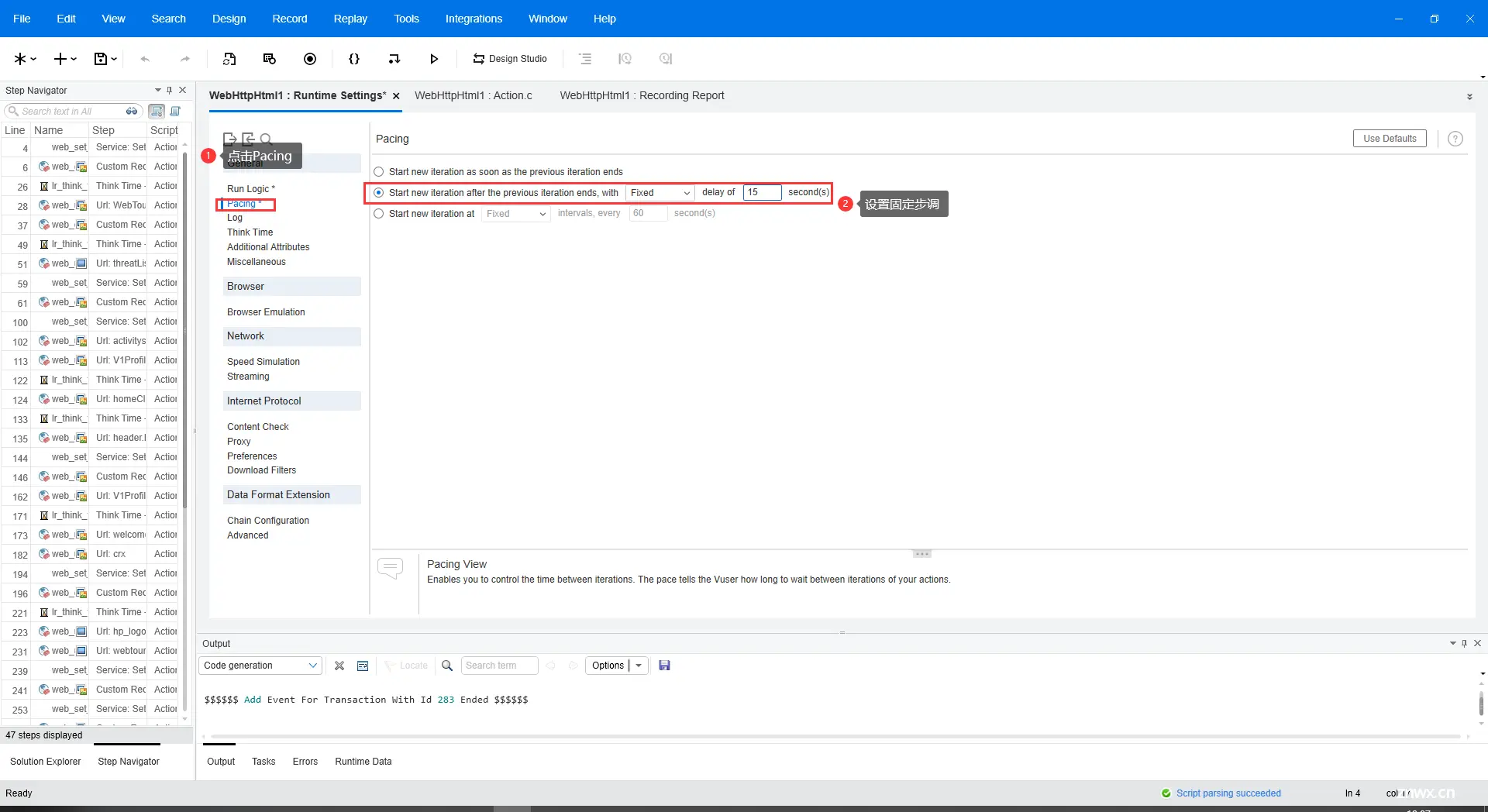
Task: Click the second Step Navigator view icon
Action: pos(175,111)
